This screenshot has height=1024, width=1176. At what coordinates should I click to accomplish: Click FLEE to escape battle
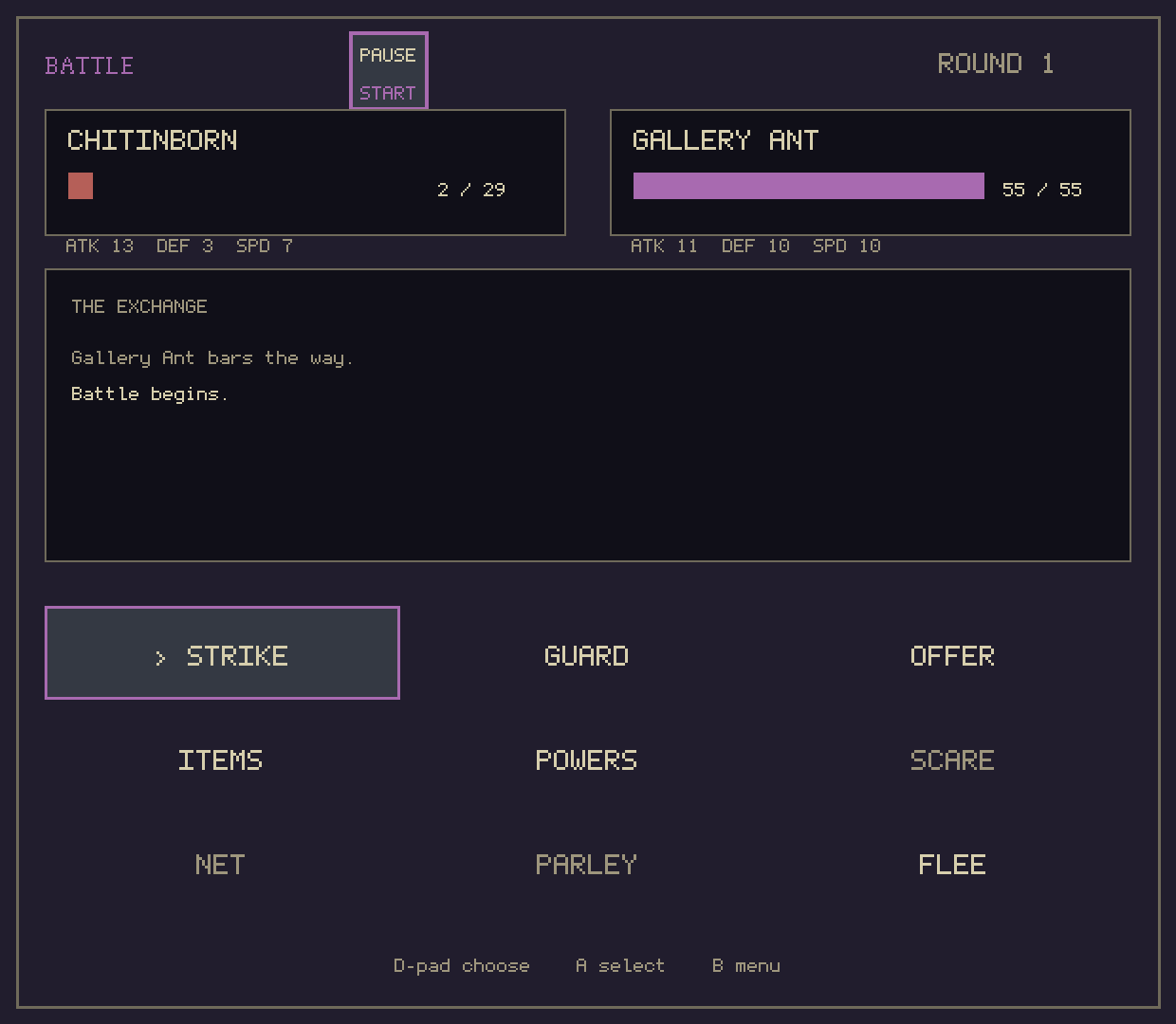click(x=952, y=865)
